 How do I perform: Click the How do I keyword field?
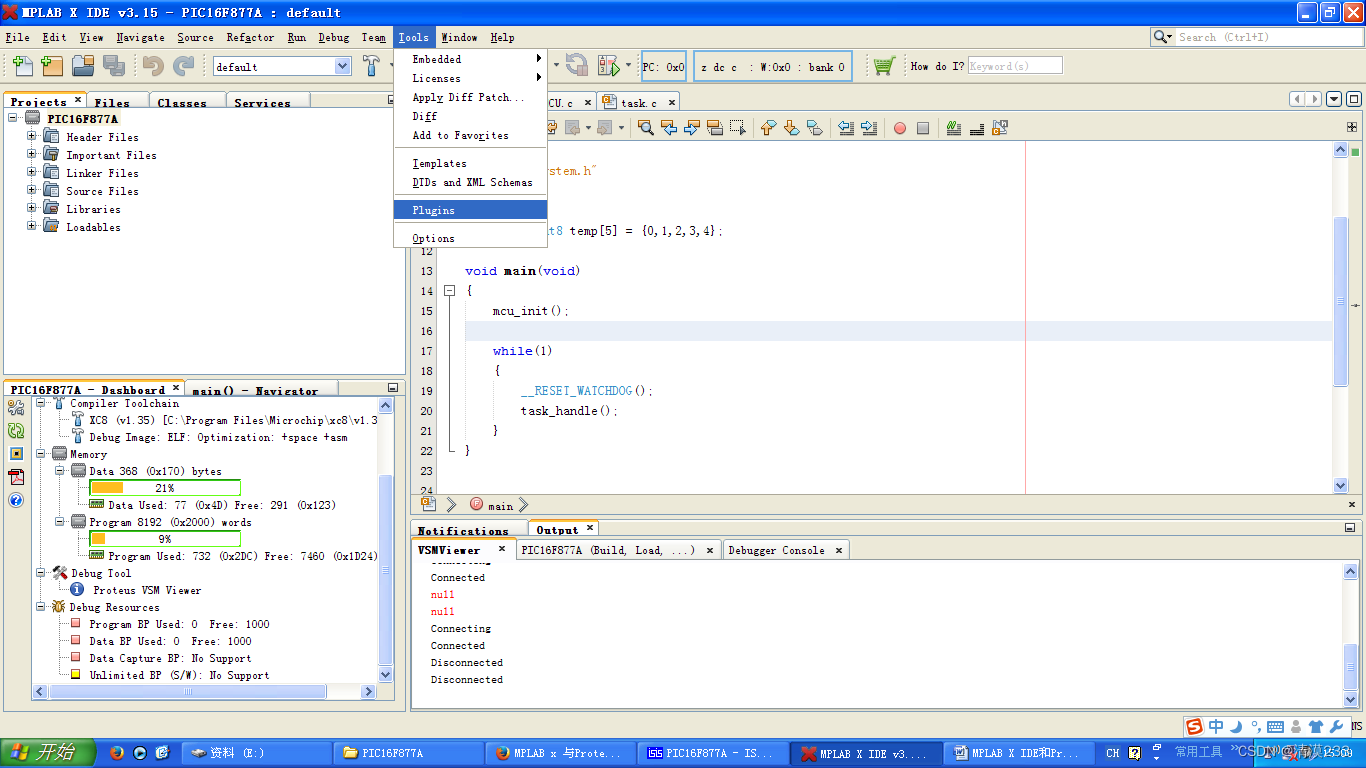(1014, 66)
